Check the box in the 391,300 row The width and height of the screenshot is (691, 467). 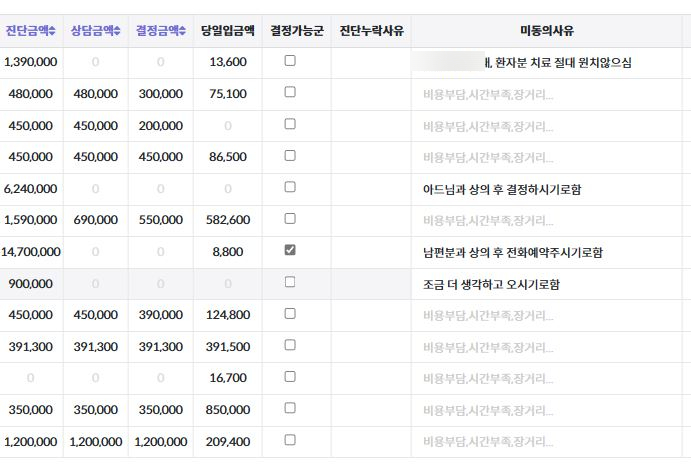click(x=290, y=346)
